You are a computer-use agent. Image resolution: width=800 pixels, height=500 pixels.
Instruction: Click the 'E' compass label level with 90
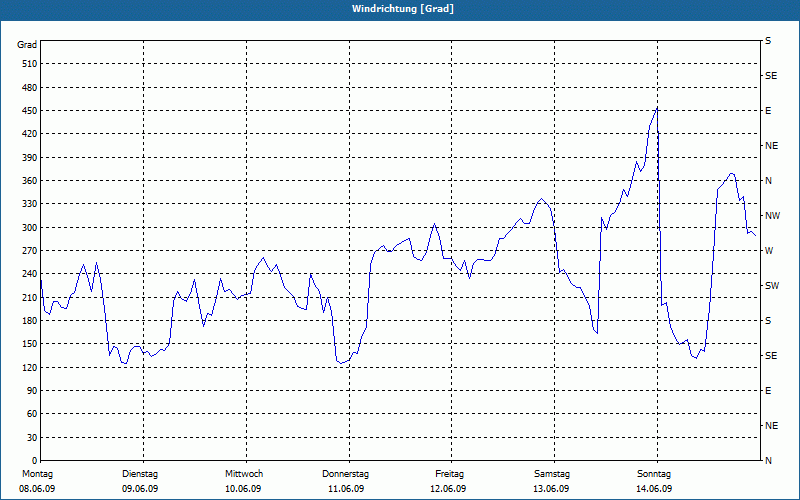768,391
